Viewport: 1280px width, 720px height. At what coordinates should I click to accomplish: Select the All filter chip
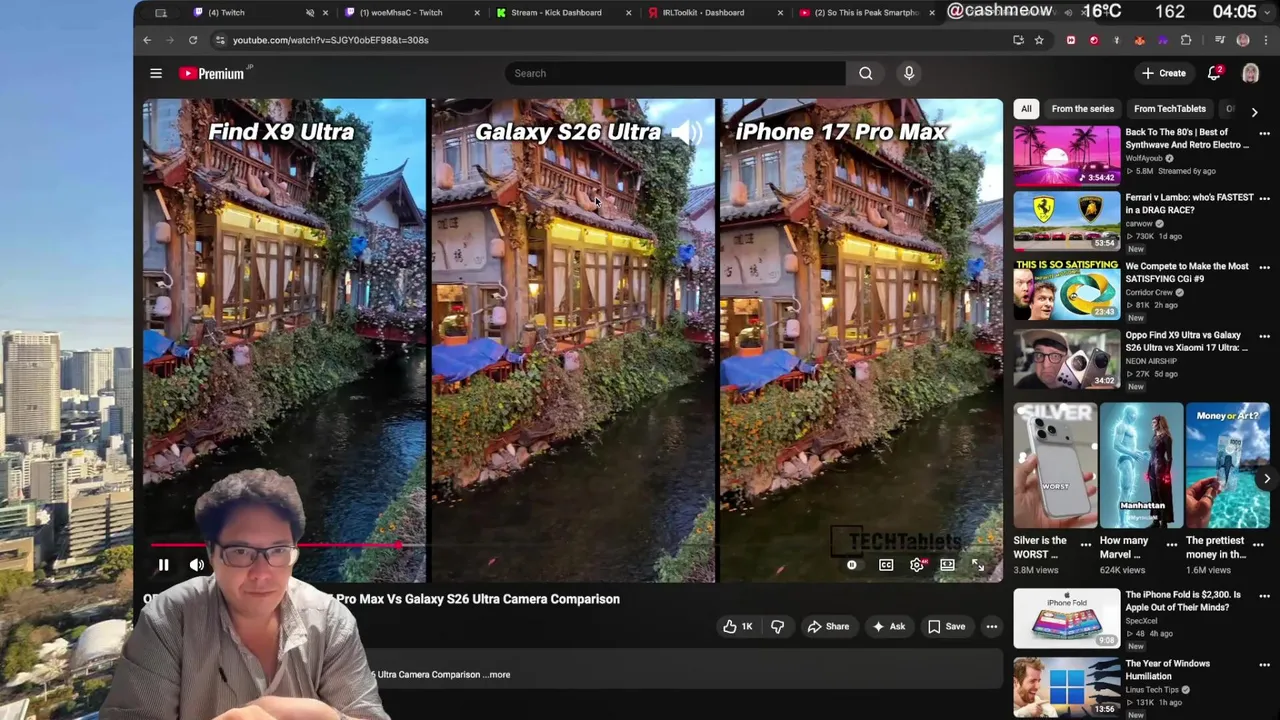click(1026, 109)
